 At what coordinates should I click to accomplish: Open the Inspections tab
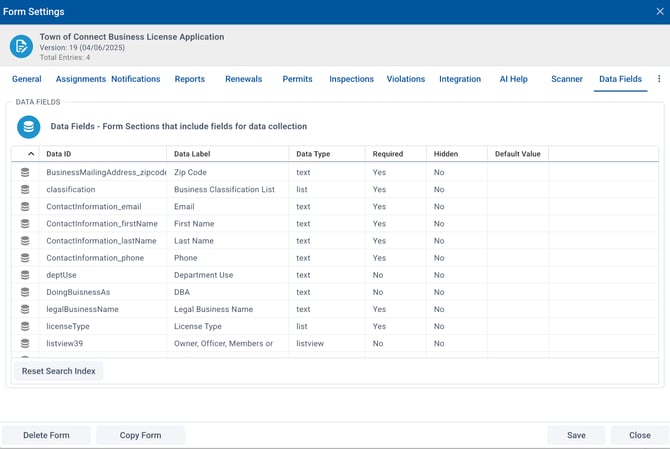point(351,79)
